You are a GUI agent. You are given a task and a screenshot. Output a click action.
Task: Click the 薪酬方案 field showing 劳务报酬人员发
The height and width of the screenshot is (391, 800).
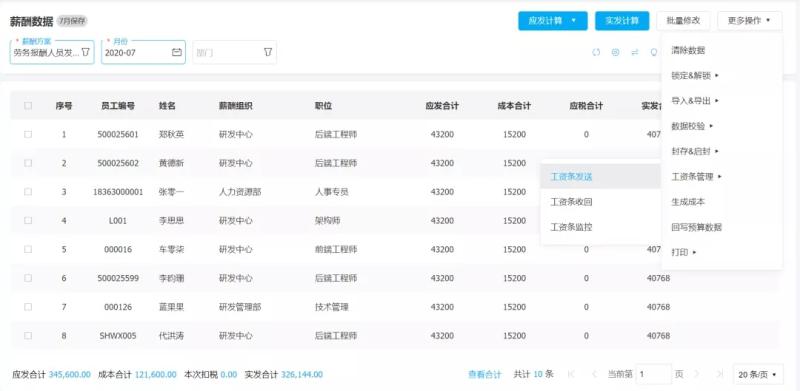coord(52,52)
